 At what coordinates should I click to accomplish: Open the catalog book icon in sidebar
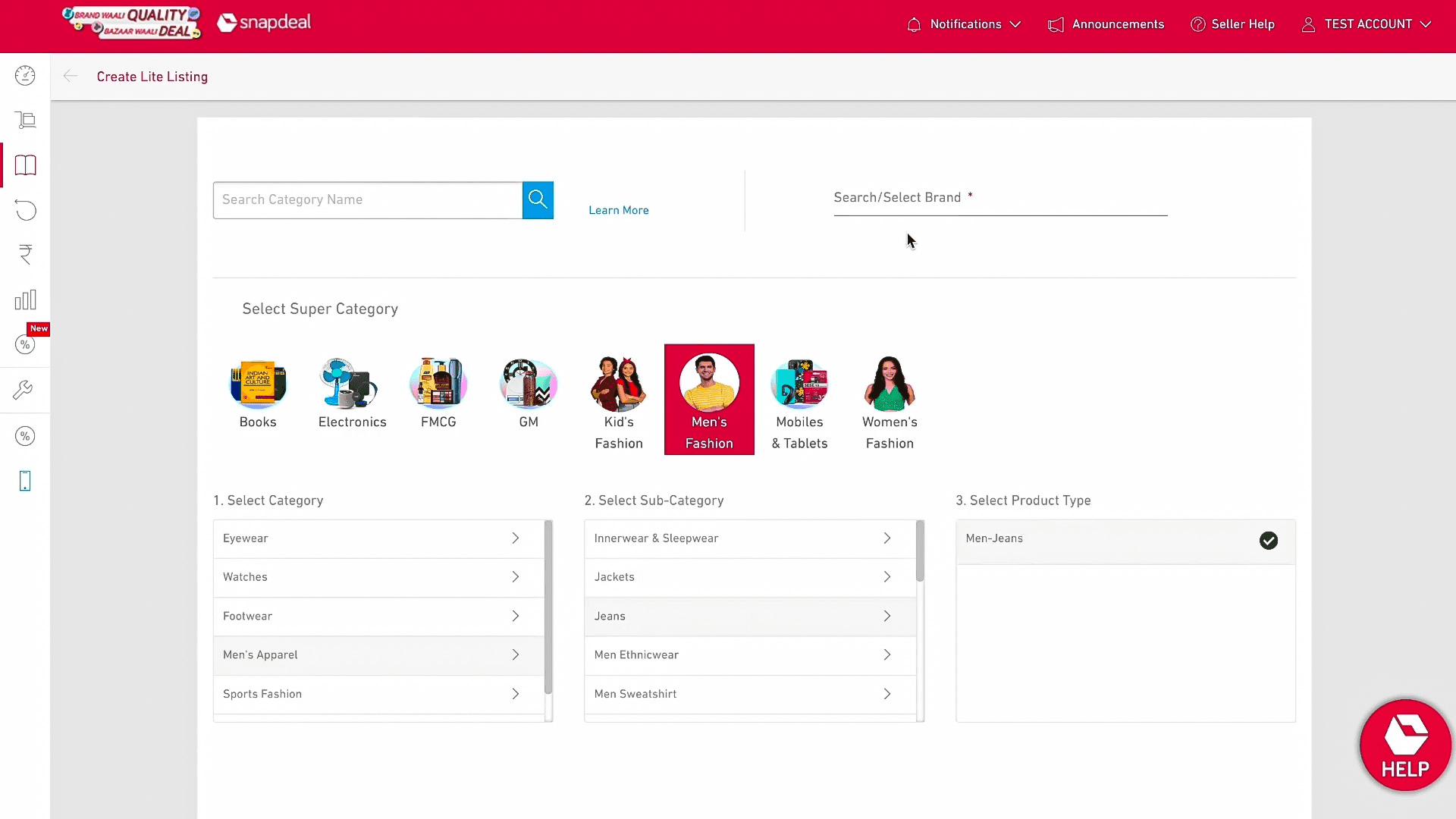[25, 165]
